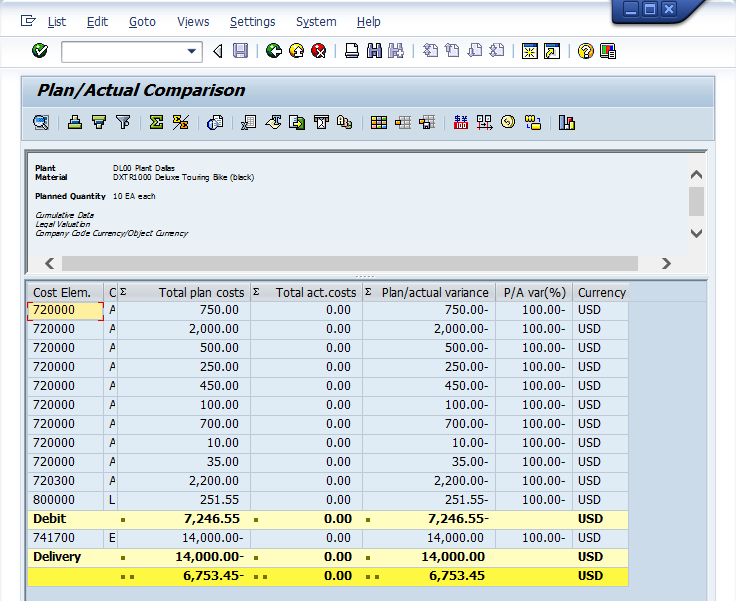Click the white left triangle beside command field
736x601 pixels.
[217, 51]
